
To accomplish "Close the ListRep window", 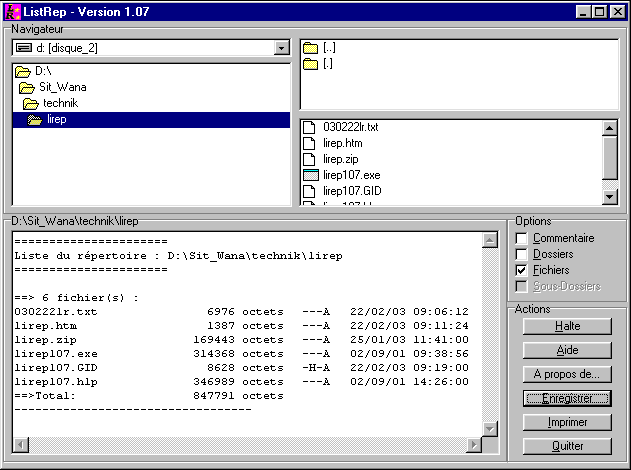I will [617, 12].
